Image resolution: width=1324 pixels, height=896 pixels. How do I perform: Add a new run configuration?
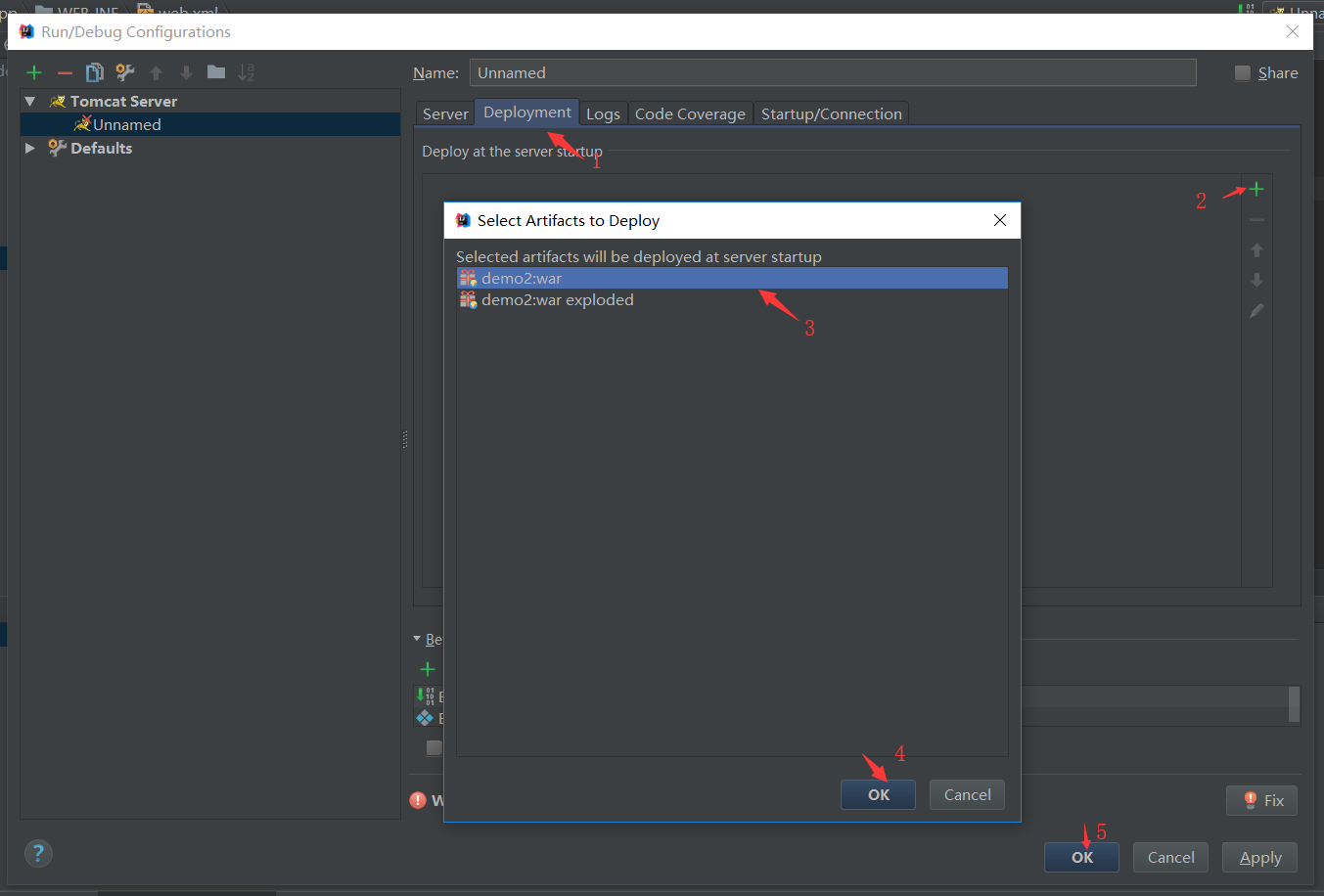coord(34,72)
